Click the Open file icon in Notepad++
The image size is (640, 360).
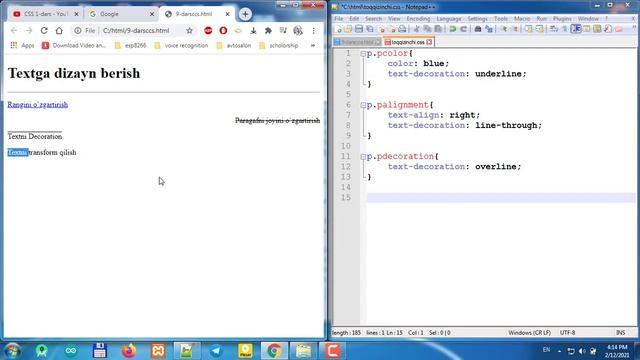pos(348,29)
